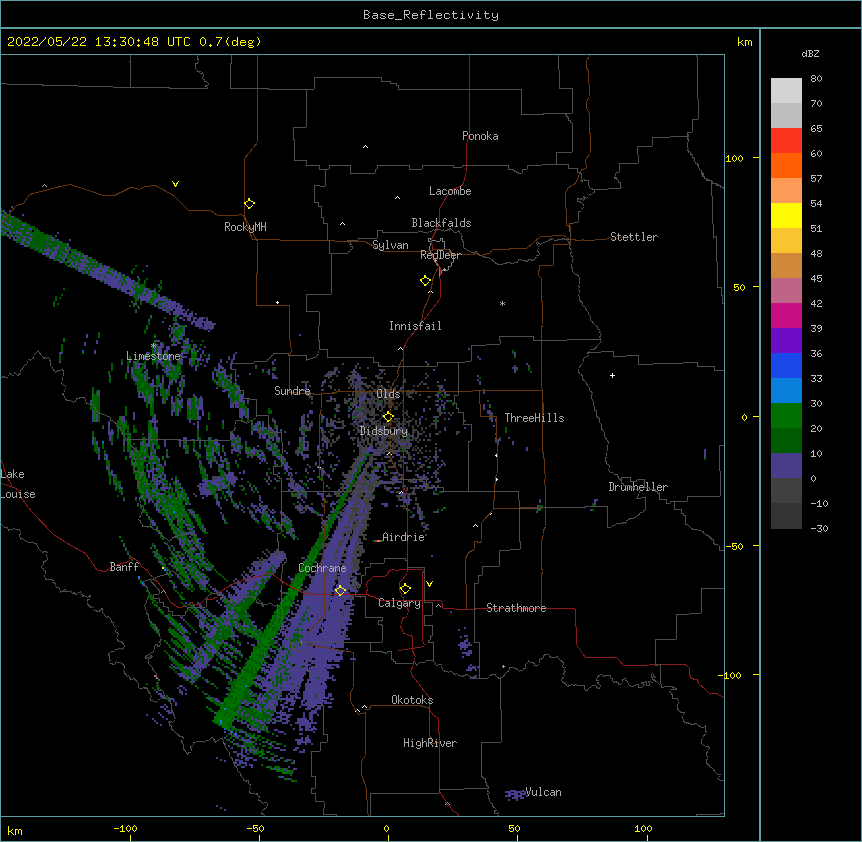Click the Ponoka city label
The image size is (862, 842).
480,136
